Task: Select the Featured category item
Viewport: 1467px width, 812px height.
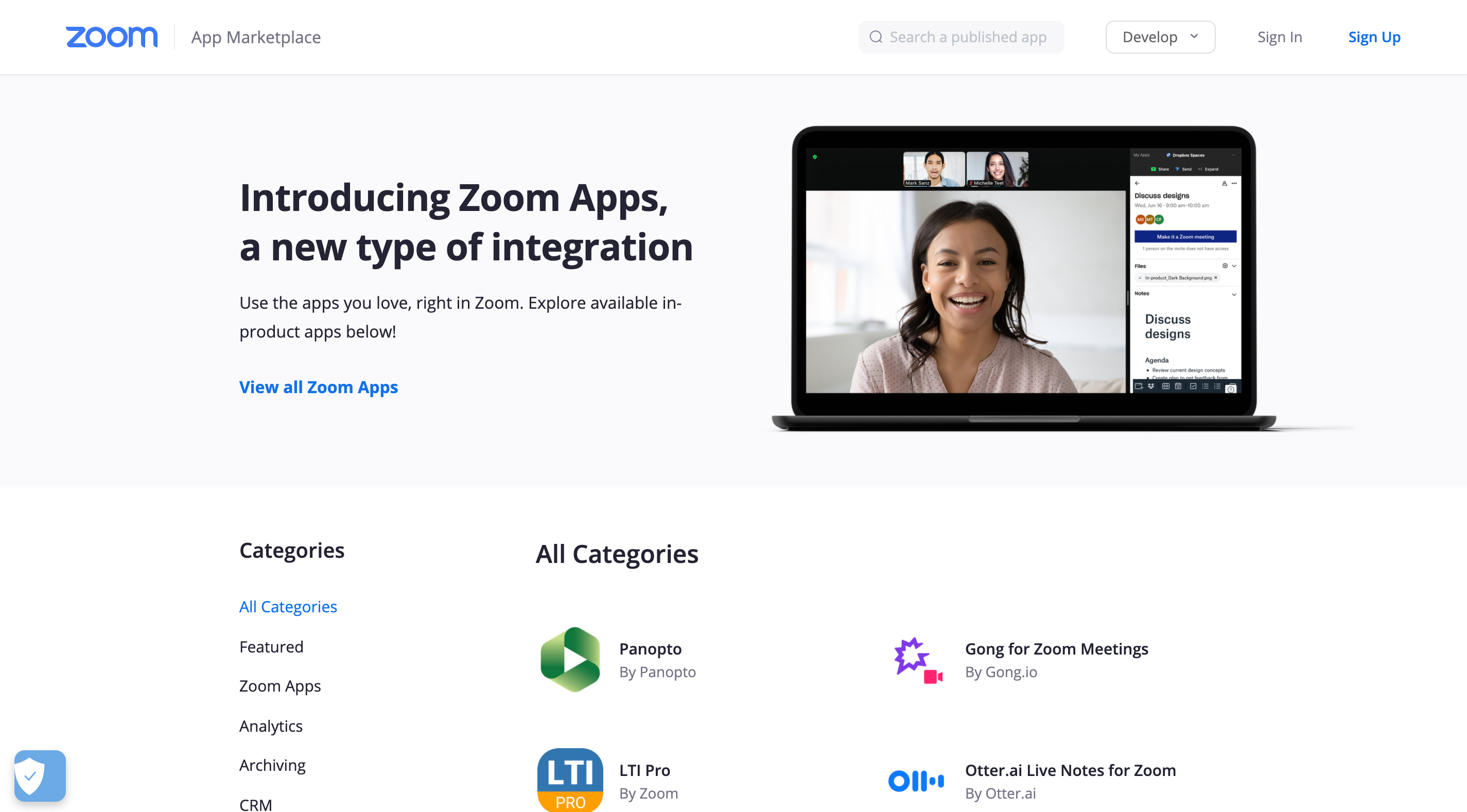Action: (271, 646)
